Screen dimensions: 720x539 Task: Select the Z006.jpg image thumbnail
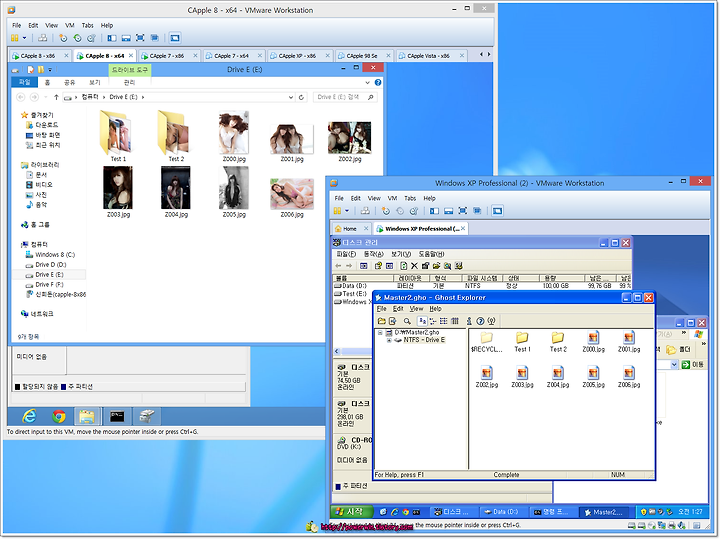point(292,197)
